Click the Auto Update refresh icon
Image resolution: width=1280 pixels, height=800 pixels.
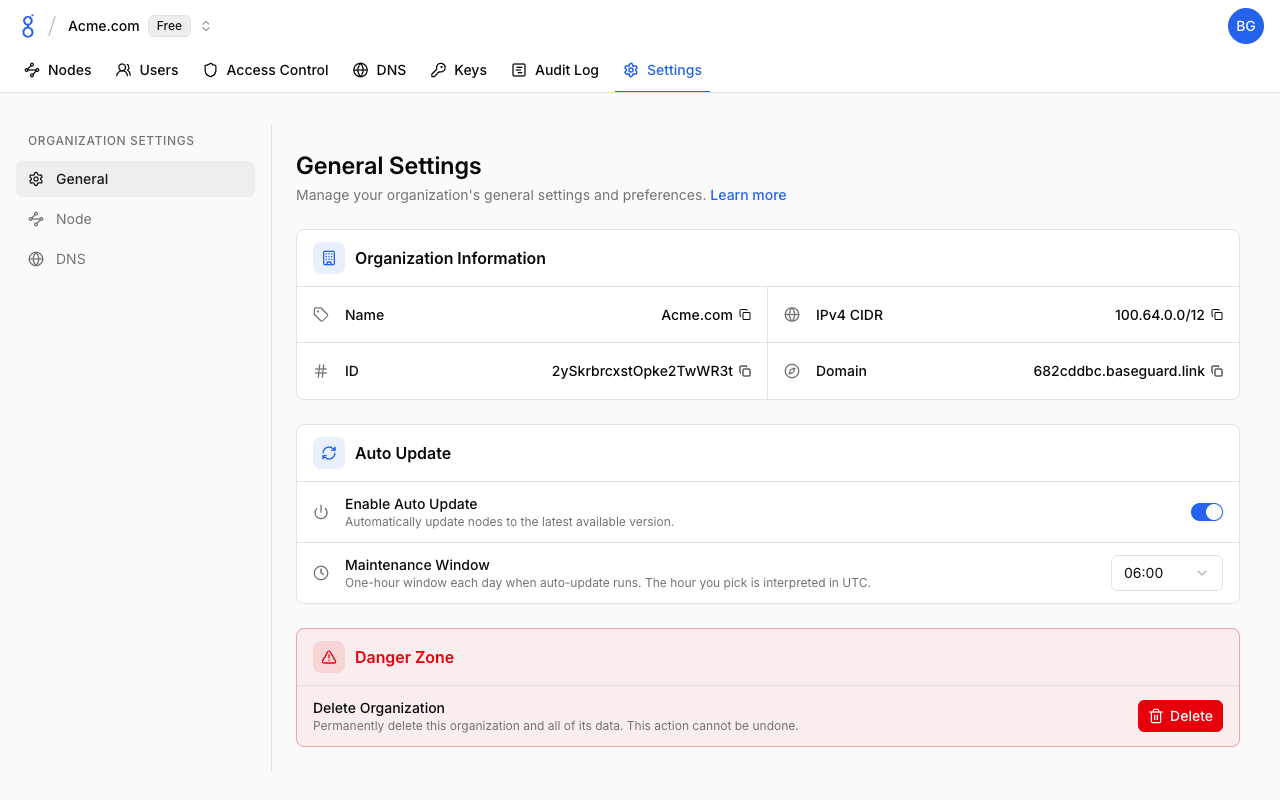pyautogui.click(x=329, y=453)
